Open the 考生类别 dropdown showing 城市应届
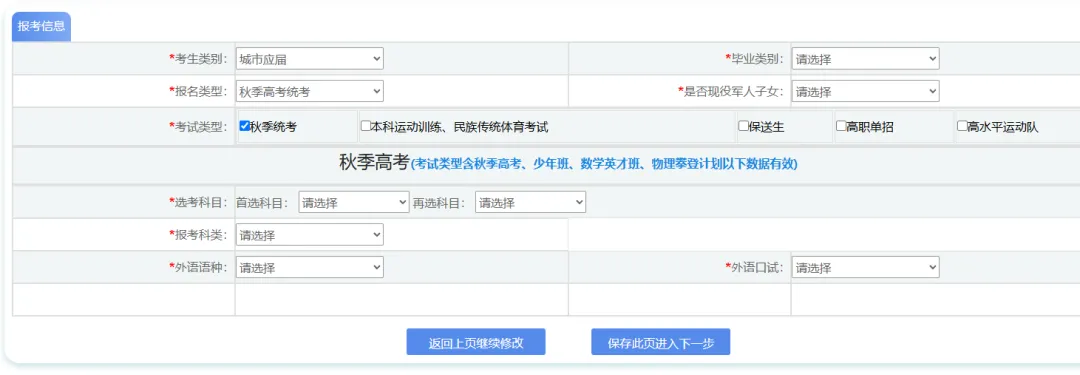The width and height of the screenshot is (1080, 375). pos(309,59)
